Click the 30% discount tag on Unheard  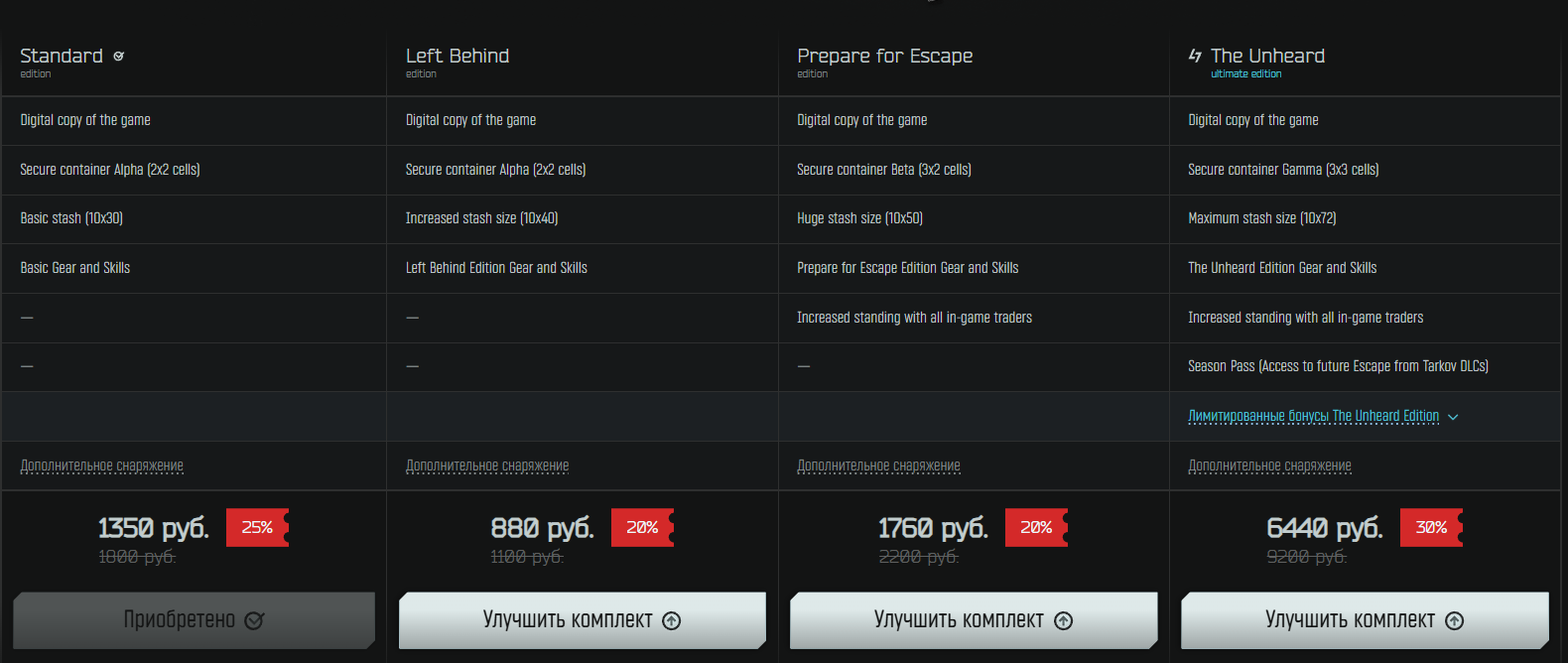click(1431, 528)
